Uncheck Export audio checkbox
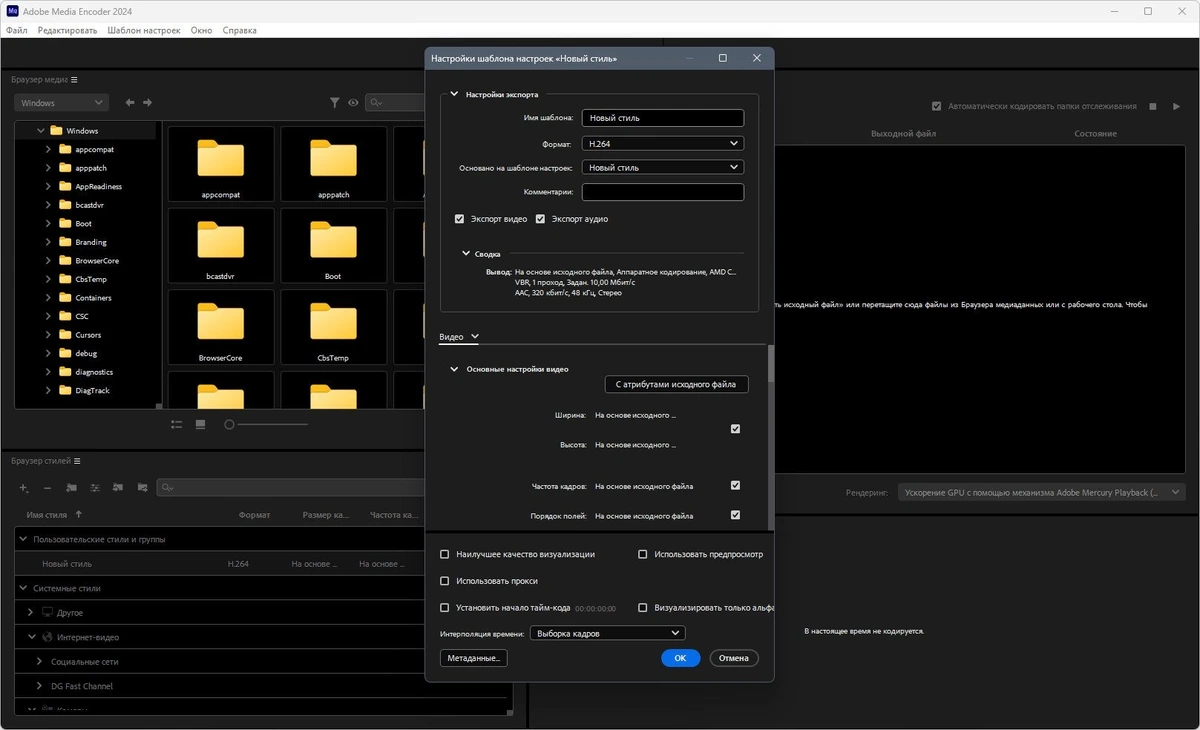The height and width of the screenshot is (730, 1200). (x=541, y=219)
